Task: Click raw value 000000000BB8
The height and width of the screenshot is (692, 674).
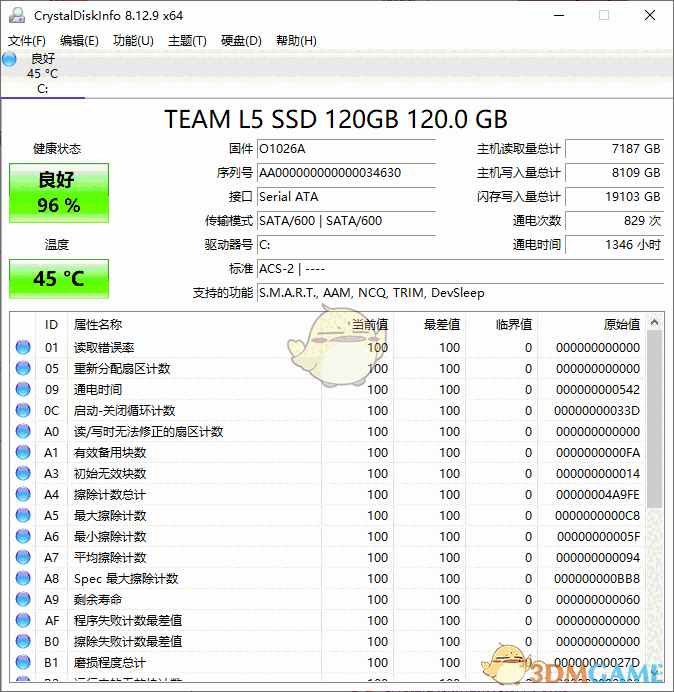Action: (597, 579)
